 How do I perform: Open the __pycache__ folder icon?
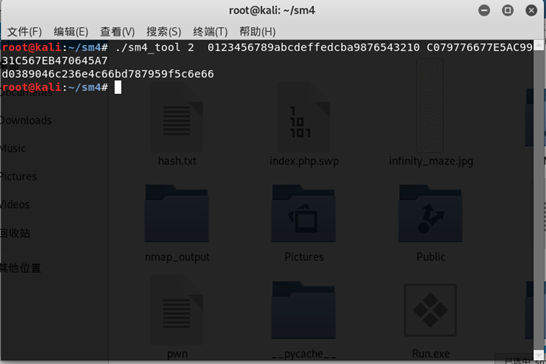[304, 310]
